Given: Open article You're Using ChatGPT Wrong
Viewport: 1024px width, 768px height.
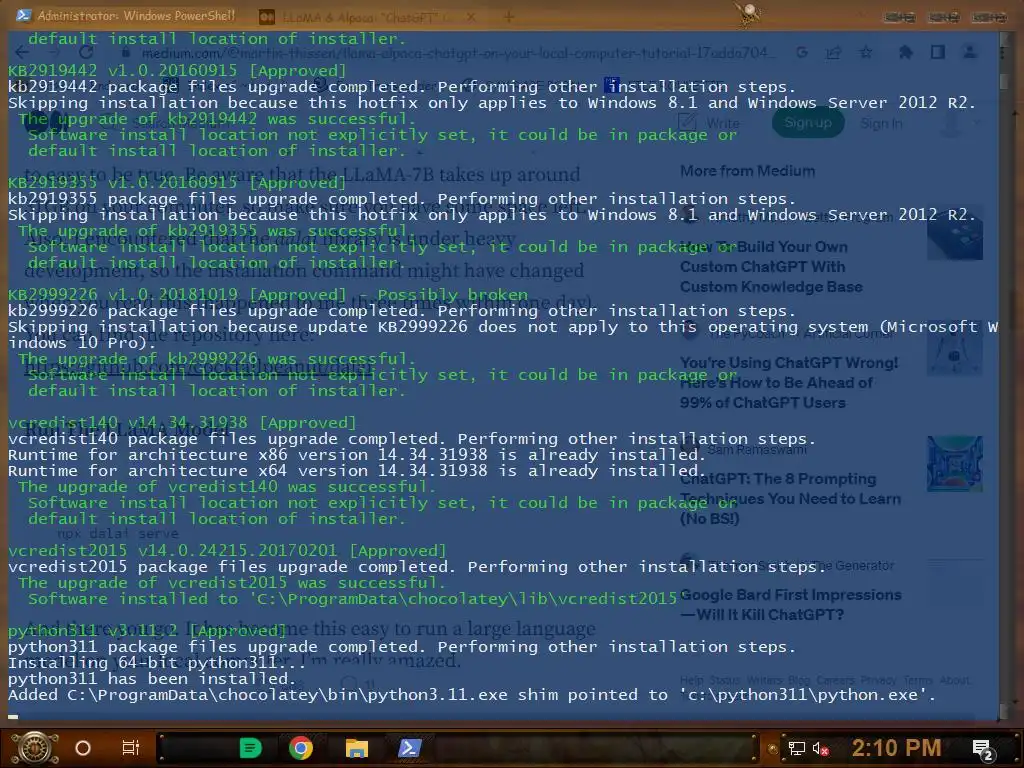Looking at the screenshot, I should [789, 383].
